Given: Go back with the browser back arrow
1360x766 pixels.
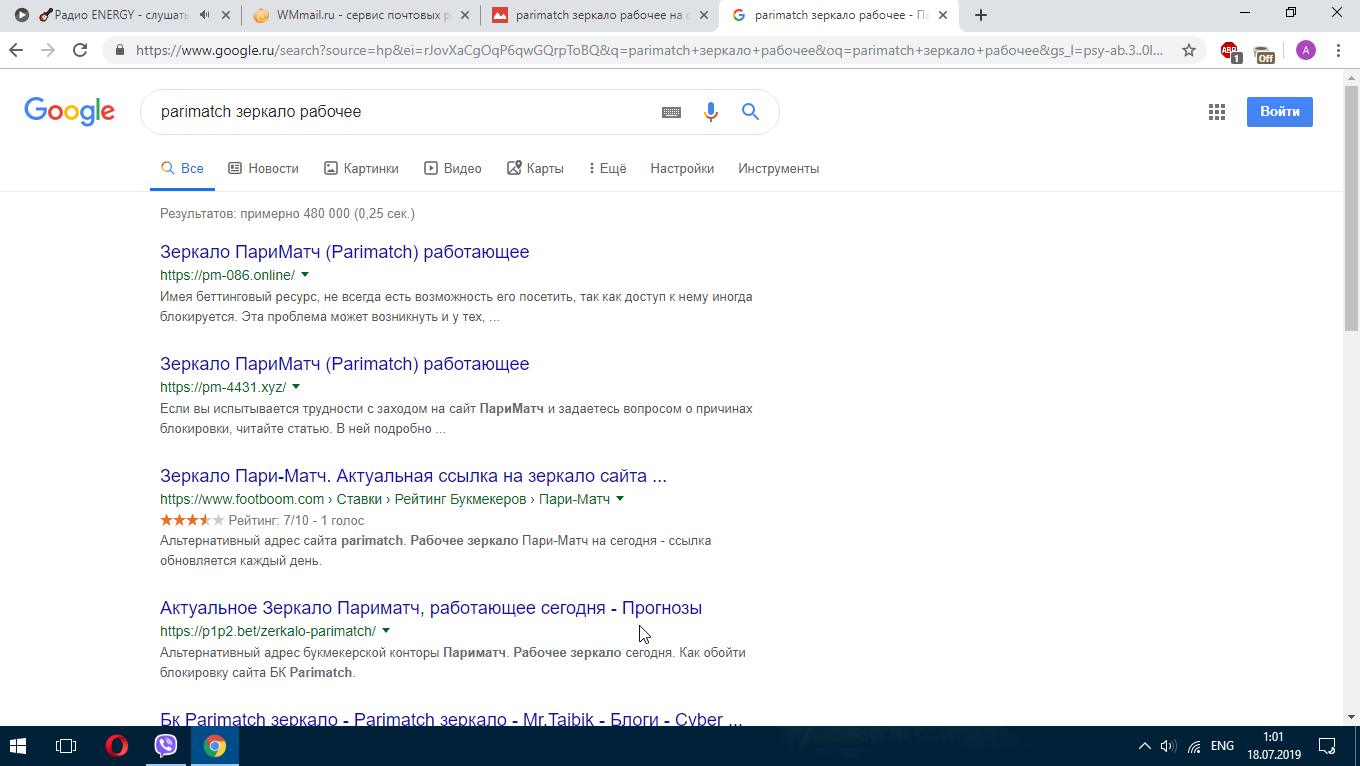Looking at the screenshot, I should [x=17, y=50].
